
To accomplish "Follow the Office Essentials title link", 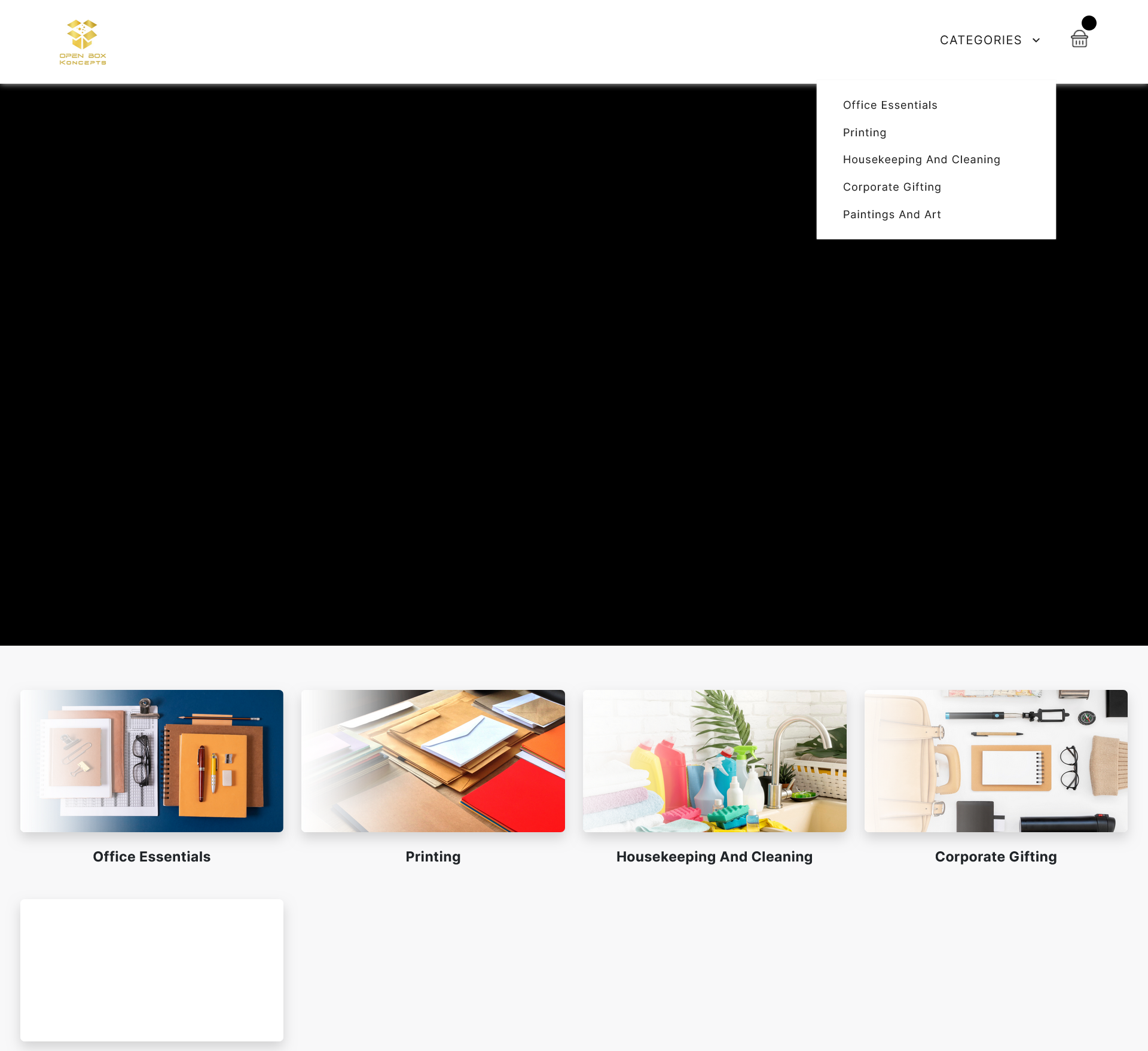I will 152,857.
